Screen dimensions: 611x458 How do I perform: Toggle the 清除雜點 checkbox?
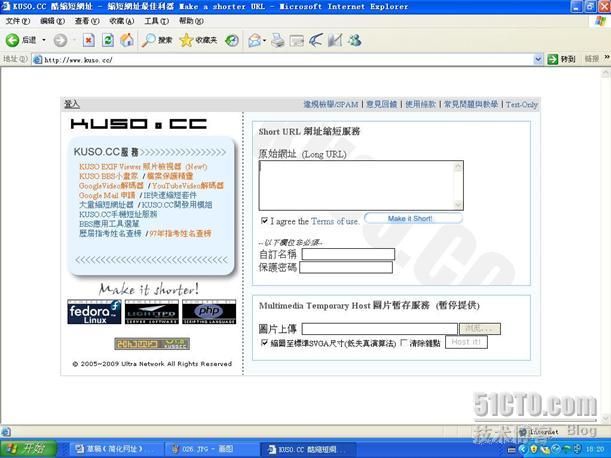[404, 343]
